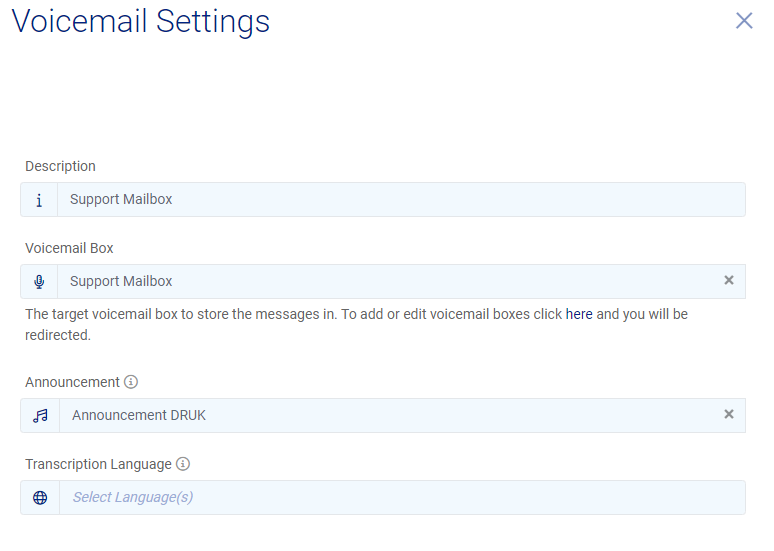Show the Transcription Language info tooltip icon
774x551 pixels.
coord(183,464)
